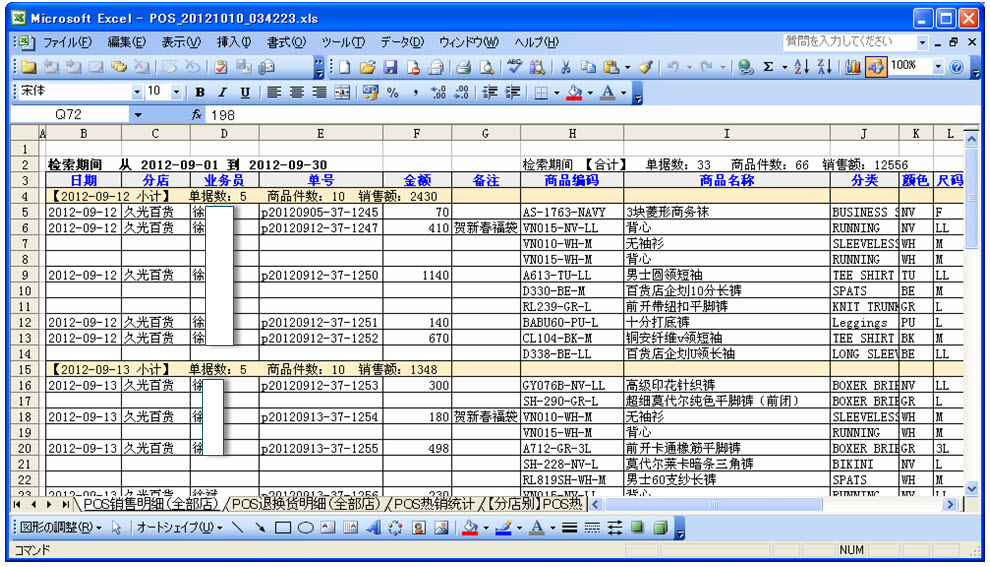Screen dimensions: 990x567
Task: Switch to the POS热销统计 sheet tab
Action: point(434,504)
